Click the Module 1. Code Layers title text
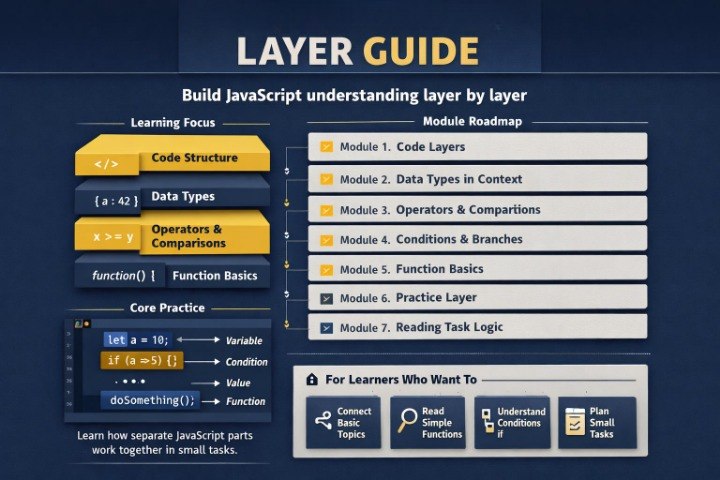This screenshot has width=720, height=480. (x=402, y=147)
